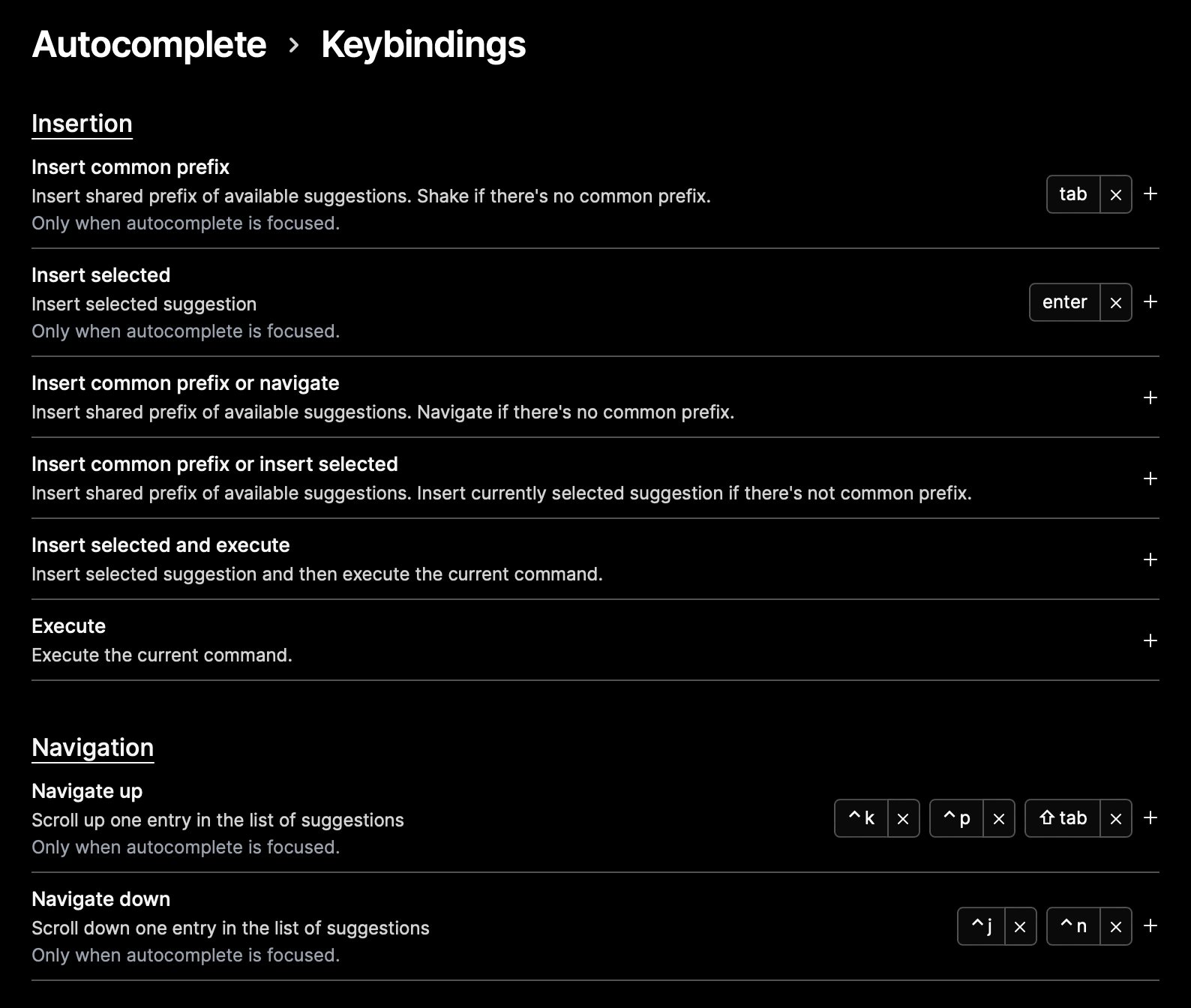The image size is (1191, 1008).
Task: Add a keybinding for Insert common prefix
Action: point(1150,193)
